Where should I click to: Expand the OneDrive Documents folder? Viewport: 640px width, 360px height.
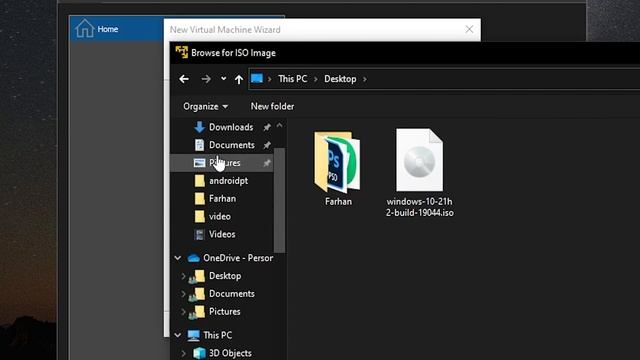coord(183,294)
